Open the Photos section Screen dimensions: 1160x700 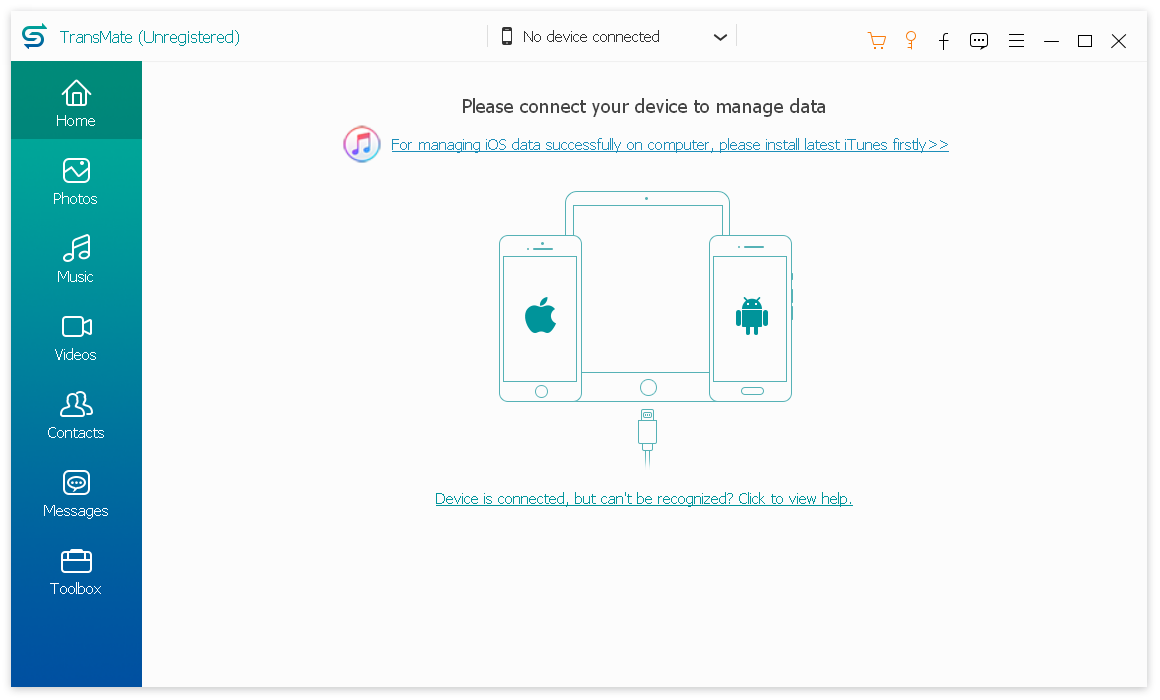click(76, 181)
